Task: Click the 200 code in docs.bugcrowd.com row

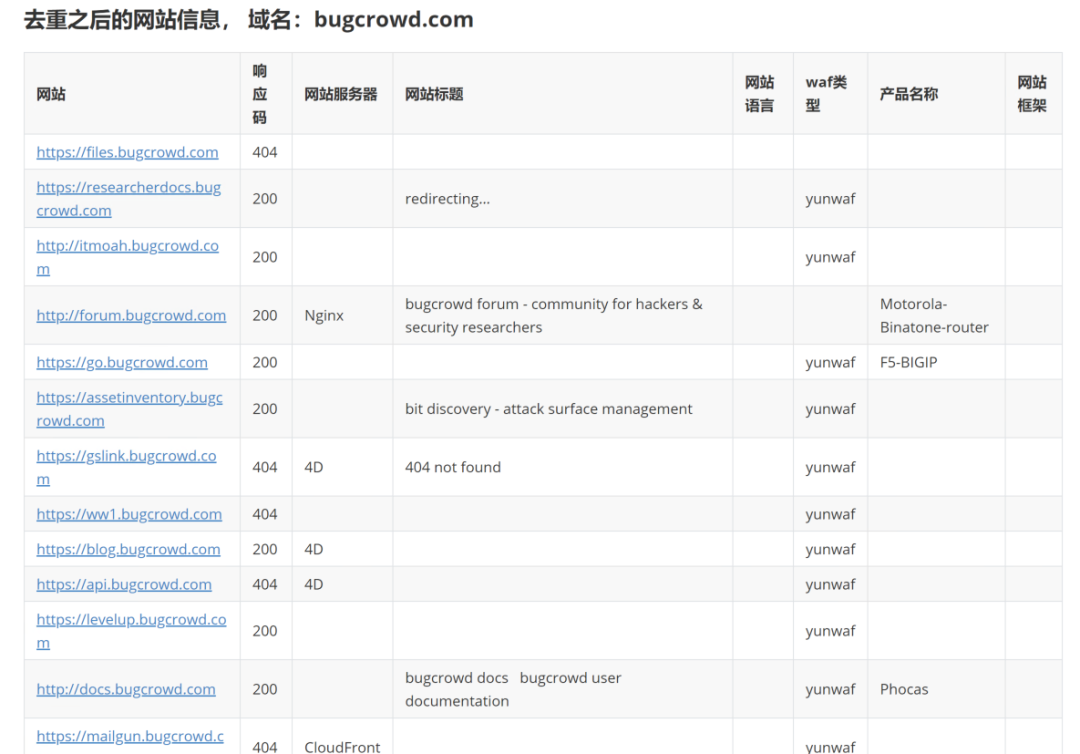Action: [x=265, y=689]
